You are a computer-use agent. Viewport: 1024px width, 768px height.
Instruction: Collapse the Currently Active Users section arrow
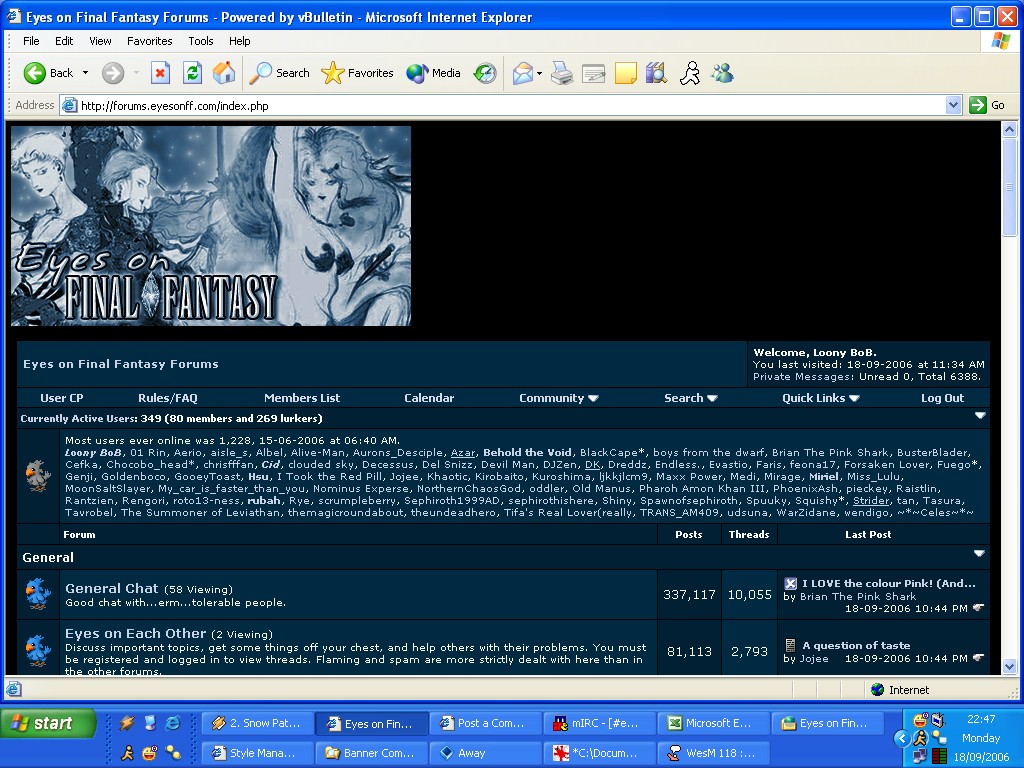point(980,415)
